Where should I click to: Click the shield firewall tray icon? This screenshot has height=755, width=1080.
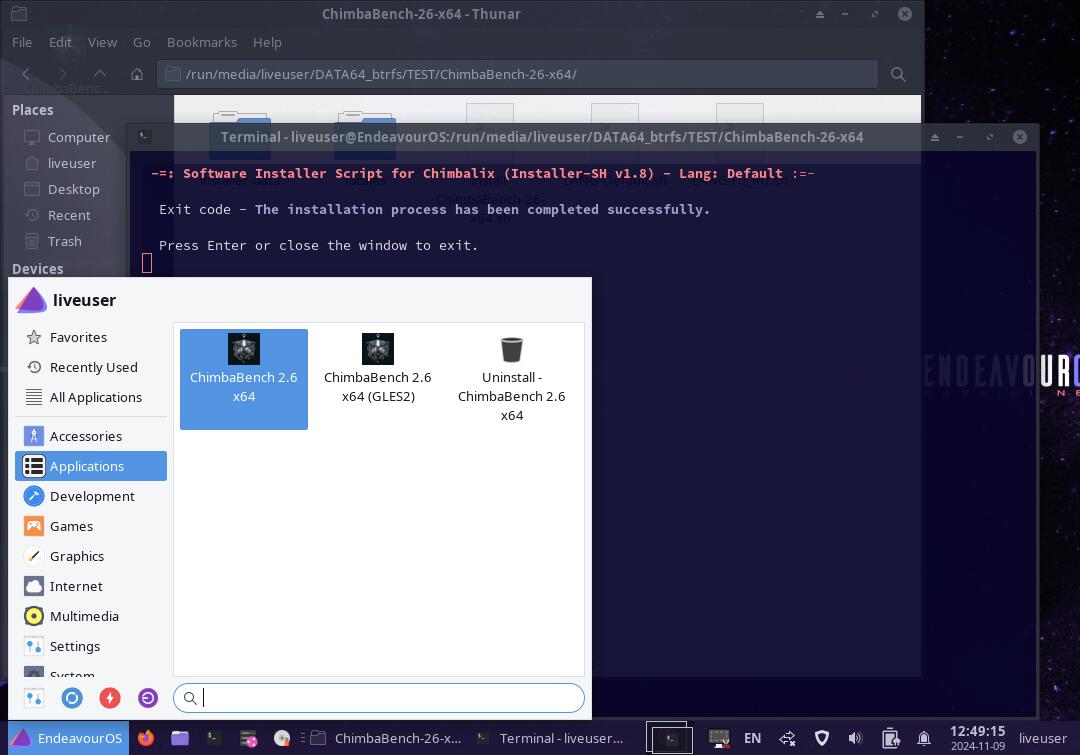point(822,738)
